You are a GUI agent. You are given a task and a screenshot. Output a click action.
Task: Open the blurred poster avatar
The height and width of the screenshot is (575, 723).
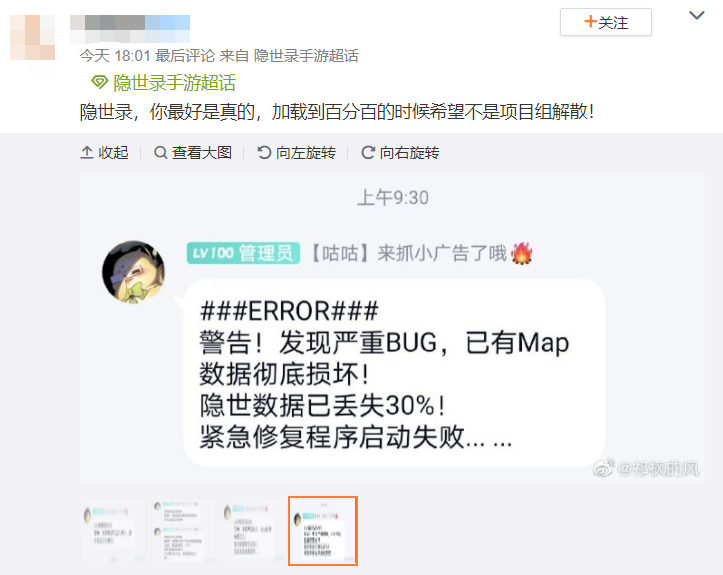(x=33, y=37)
